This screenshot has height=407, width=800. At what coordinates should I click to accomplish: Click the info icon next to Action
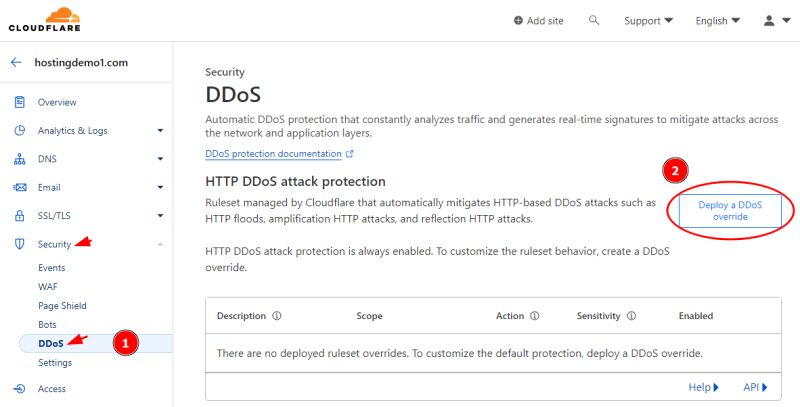point(534,316)
